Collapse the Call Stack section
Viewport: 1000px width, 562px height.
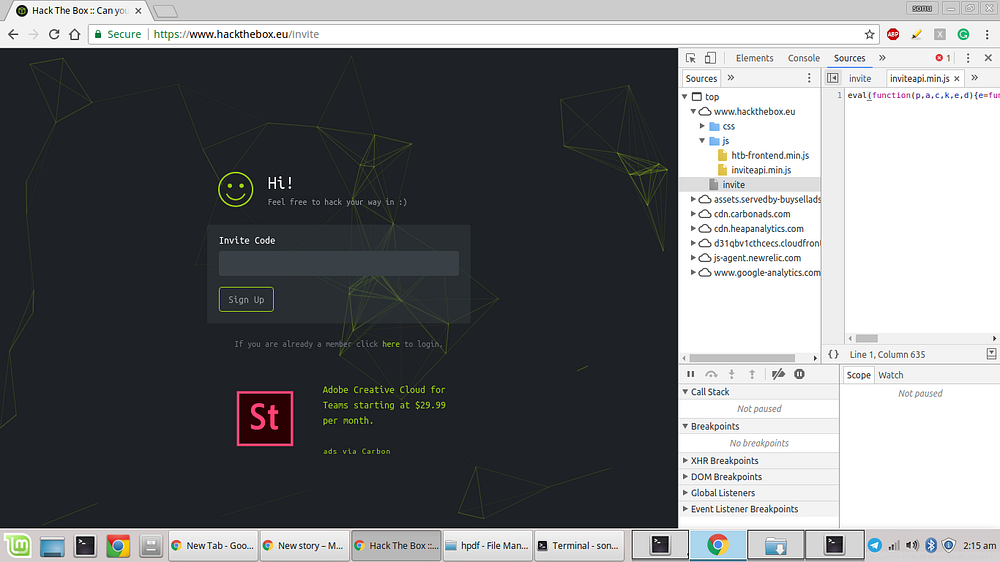[685, 392]
